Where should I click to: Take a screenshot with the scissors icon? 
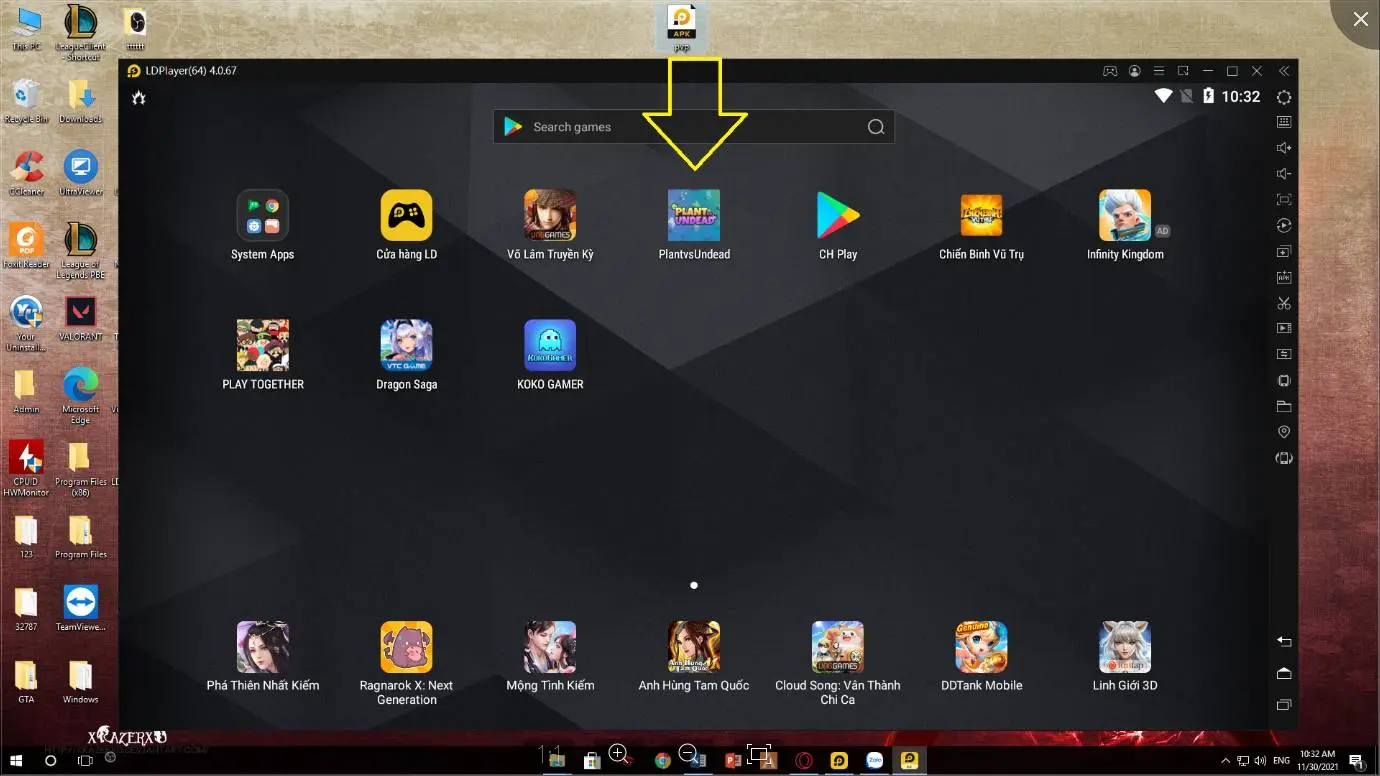tap(1284, 303)
